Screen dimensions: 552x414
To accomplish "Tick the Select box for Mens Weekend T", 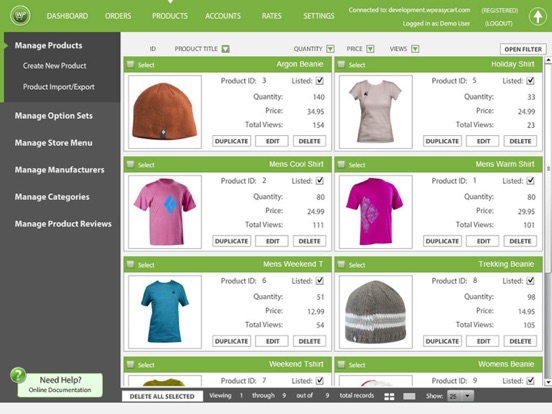I will 131,264.
